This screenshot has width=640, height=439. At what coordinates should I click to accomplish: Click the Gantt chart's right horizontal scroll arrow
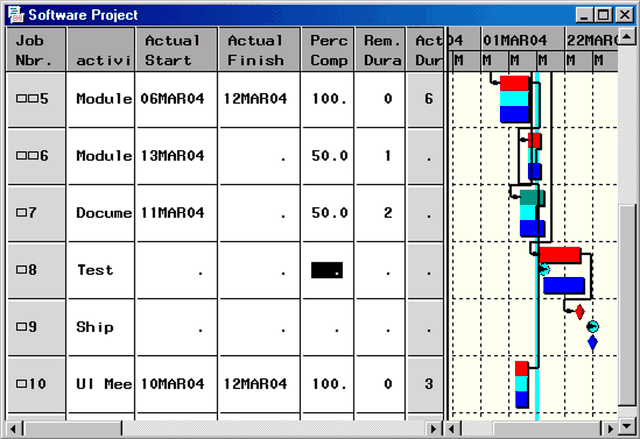(610, 429)
